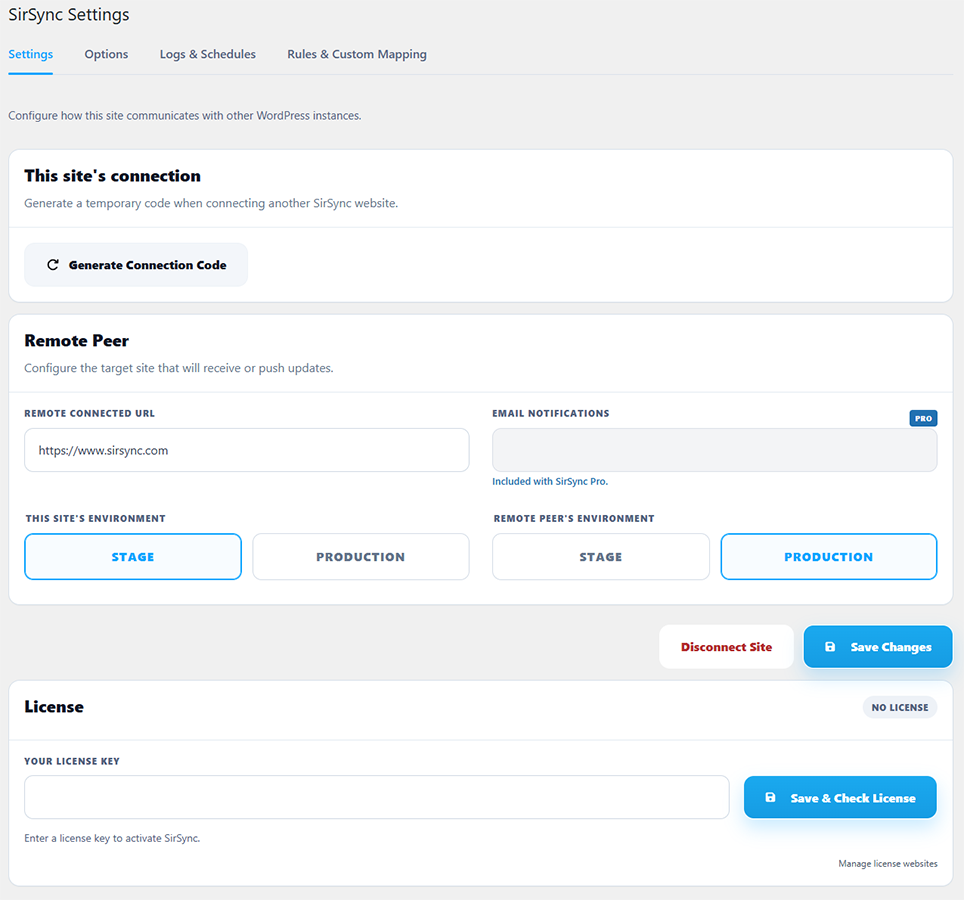Open the Logs & Schedules tab
The image size is (964, 900).
coord(208,54)
